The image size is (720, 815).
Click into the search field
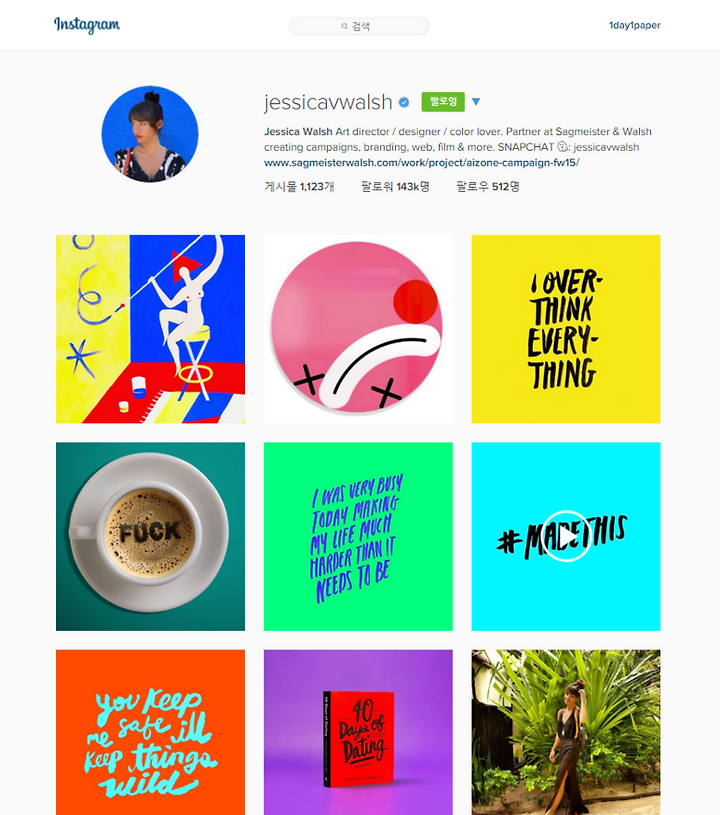(359, 26)
